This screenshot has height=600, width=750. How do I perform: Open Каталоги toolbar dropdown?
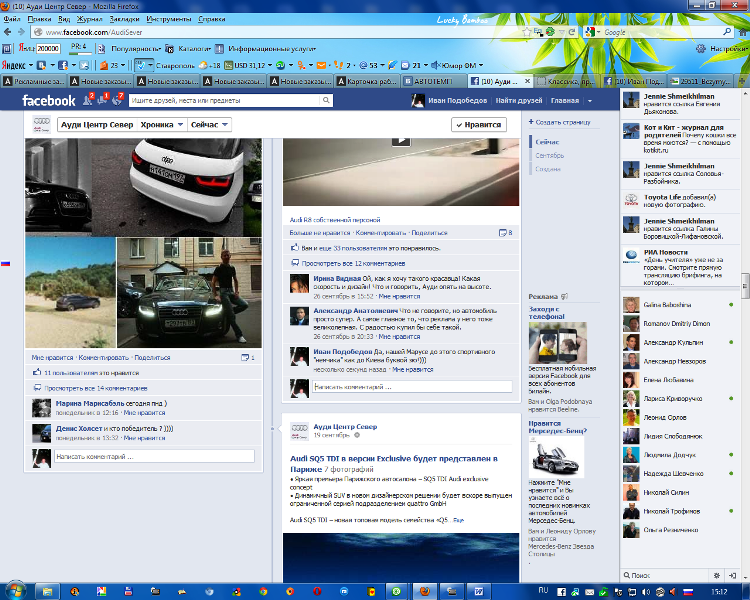194,48
